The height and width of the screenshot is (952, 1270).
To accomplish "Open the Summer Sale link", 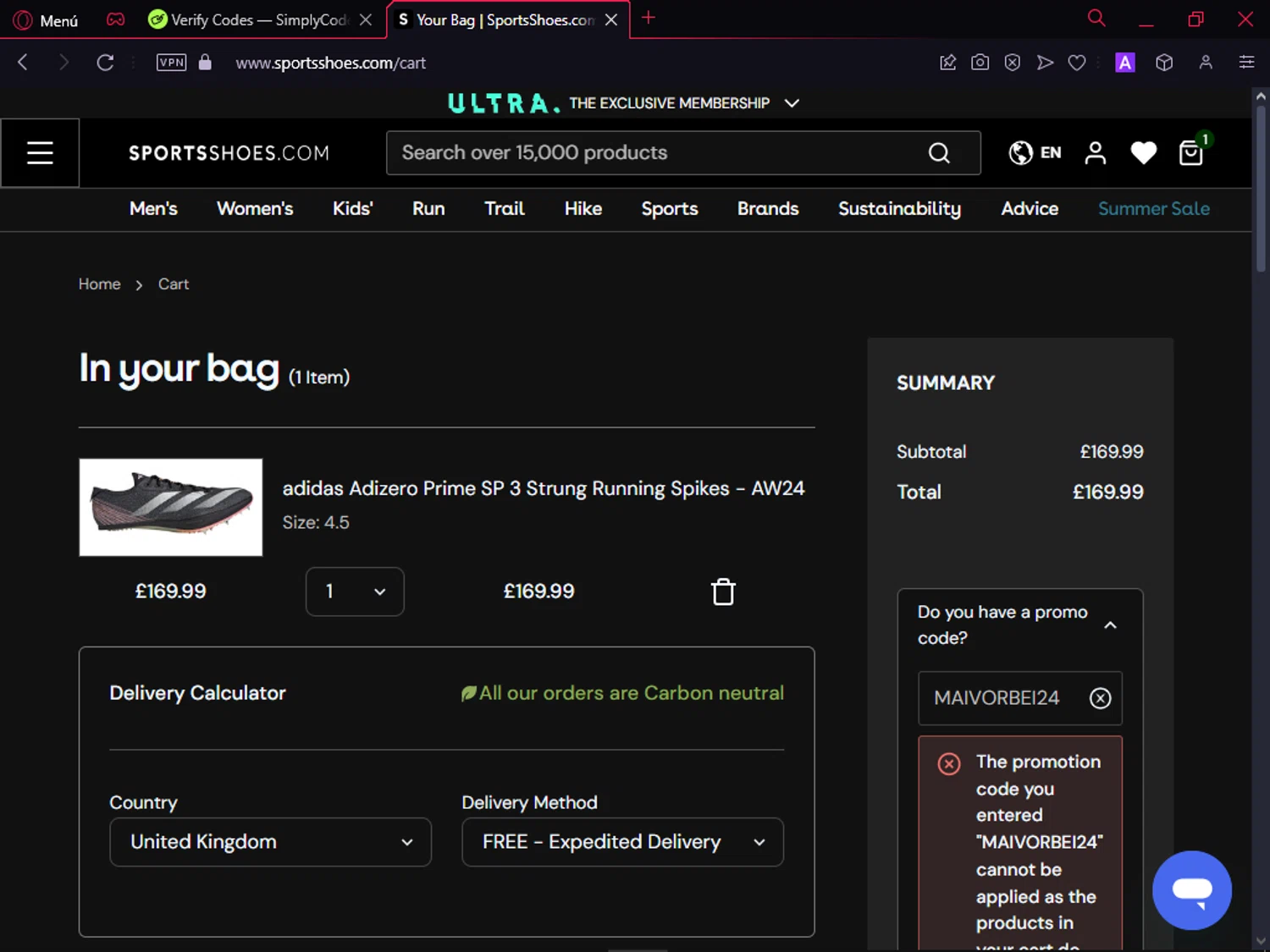I will tap(1154, 209).
